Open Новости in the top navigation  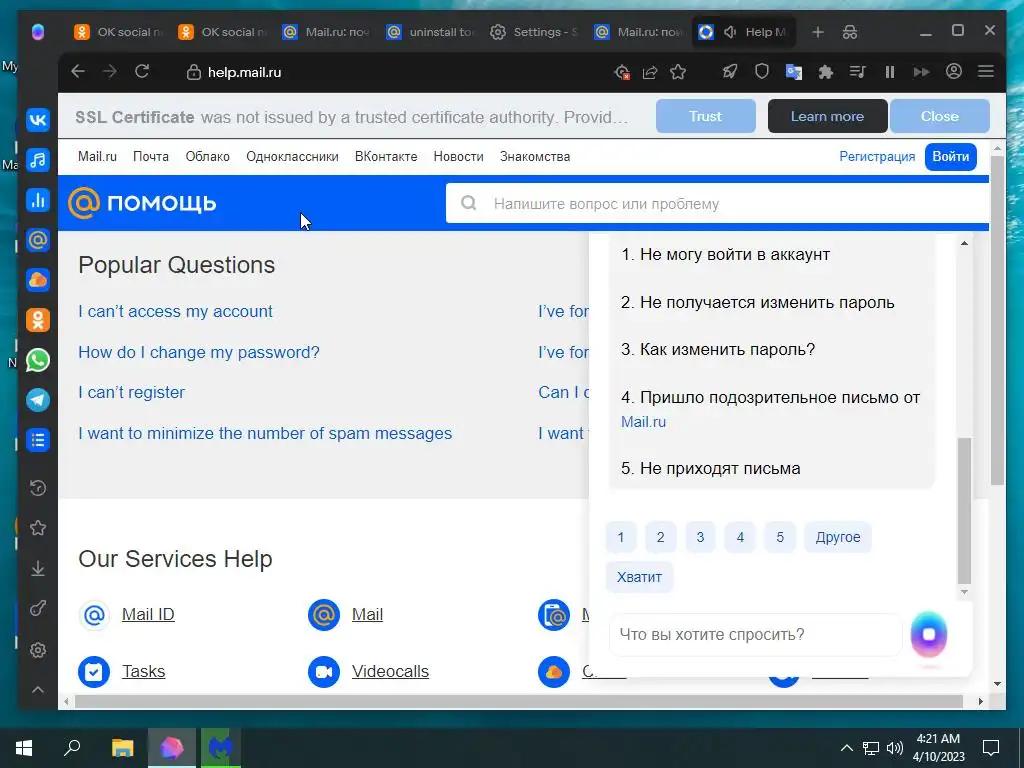[x=458, y=157]
